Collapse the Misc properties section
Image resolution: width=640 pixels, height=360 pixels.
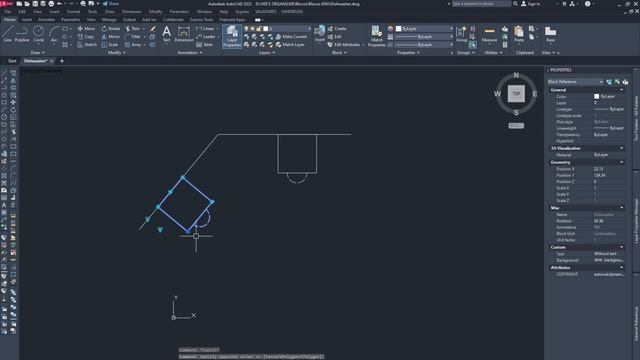[x=622, y=208]
